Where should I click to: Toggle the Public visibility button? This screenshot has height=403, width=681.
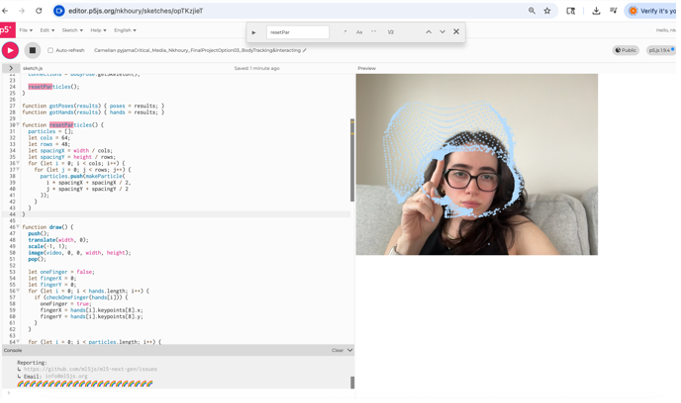625,50
